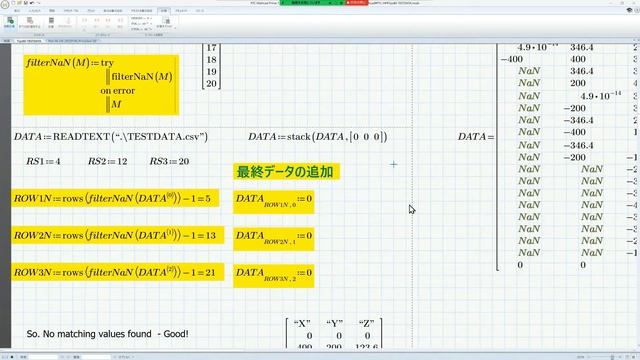Click the Calculate (calculator) ribbon icon
Viewport: 640px width, 360px height.
click(x=51, y=22)
